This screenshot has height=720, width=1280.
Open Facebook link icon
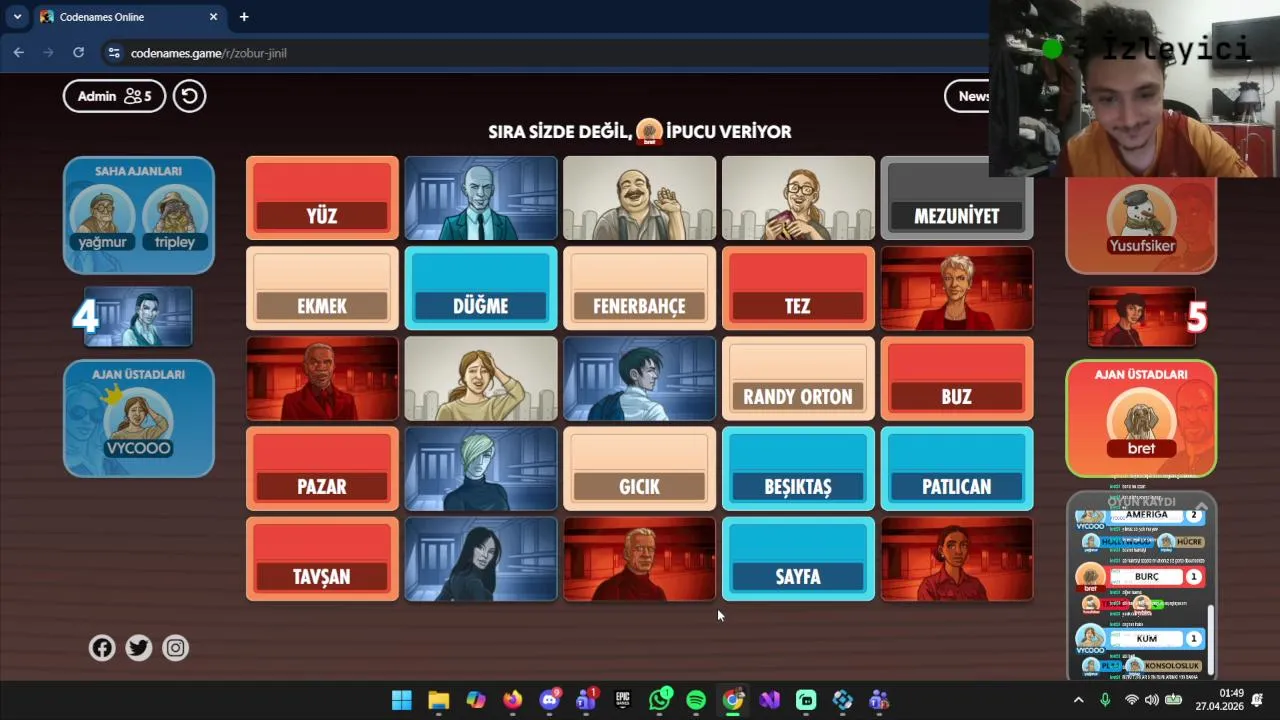(x=102, y=648)
